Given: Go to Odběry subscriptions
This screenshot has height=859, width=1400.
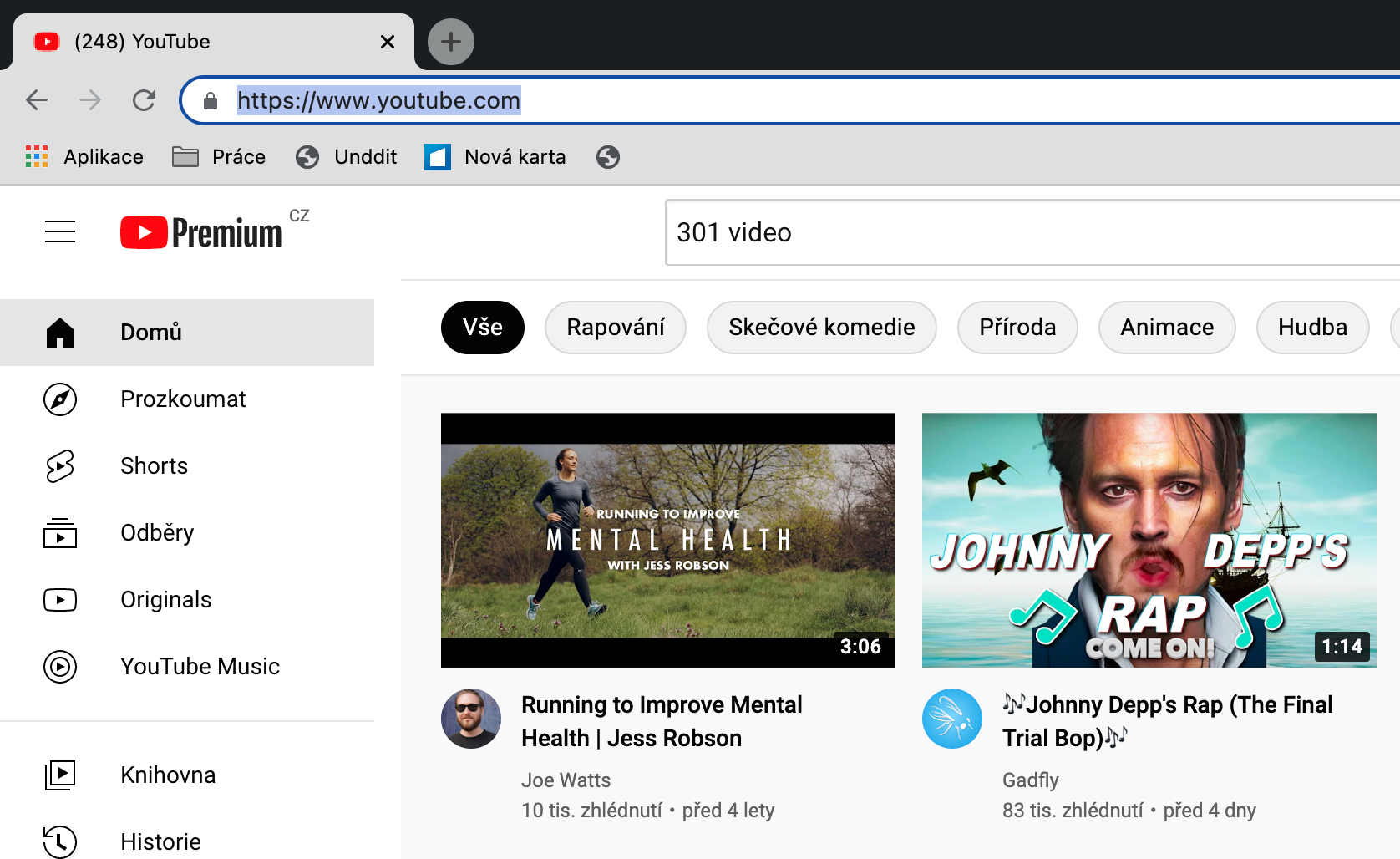Looking at the screenshot, I should point(156,533).
